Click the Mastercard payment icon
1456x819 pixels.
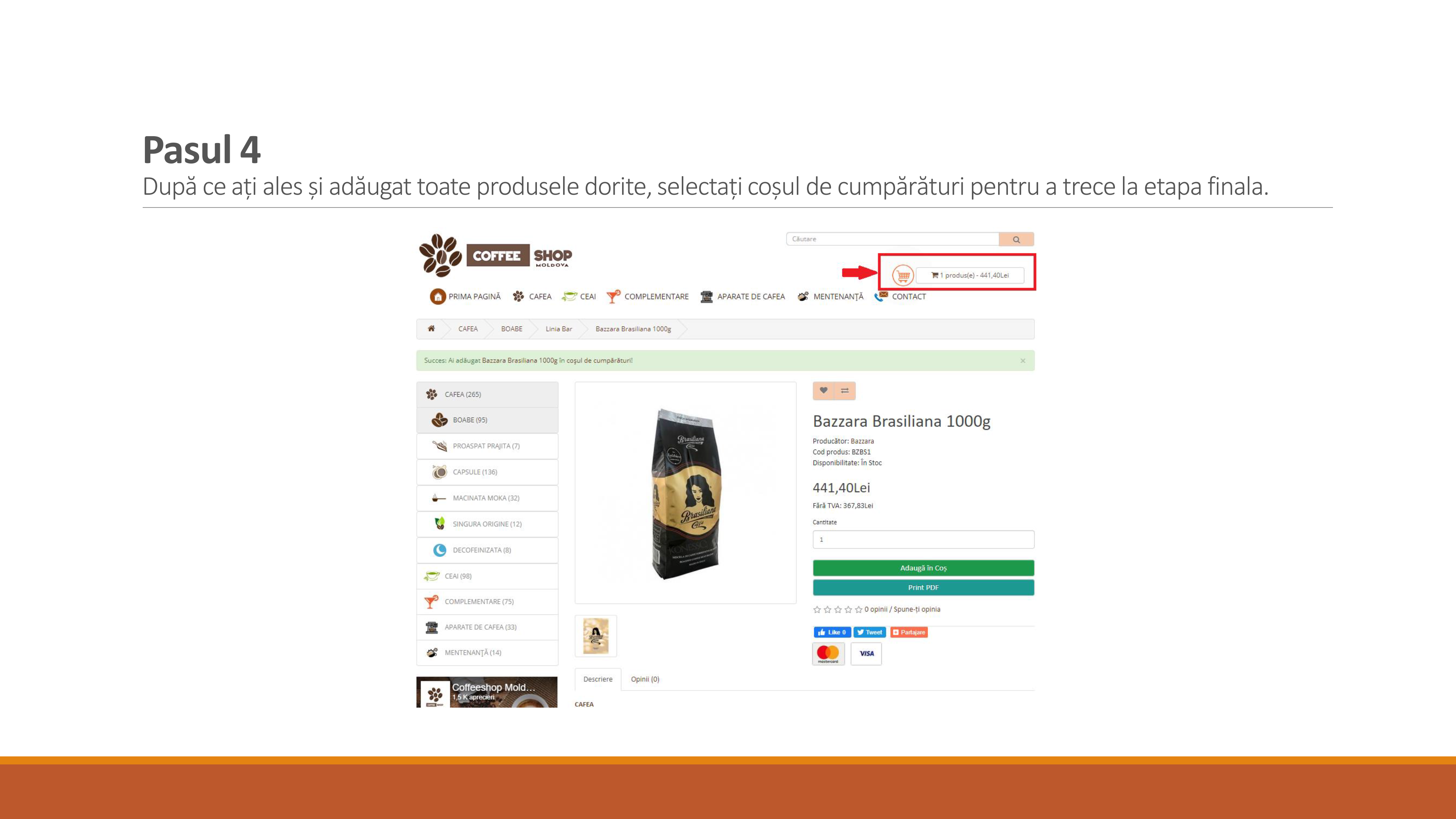828,653
